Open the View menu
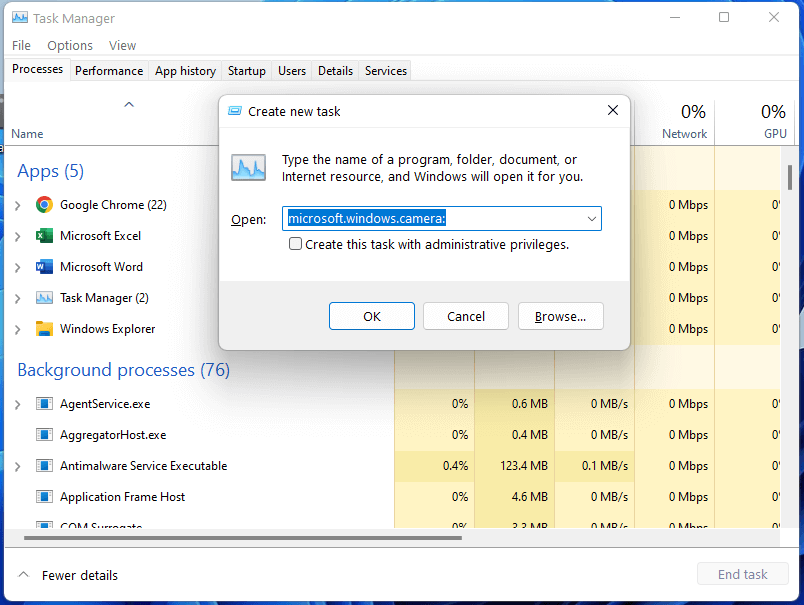This screenshot has width=804, height=605. pyautogui.click(x=123, y=46)
